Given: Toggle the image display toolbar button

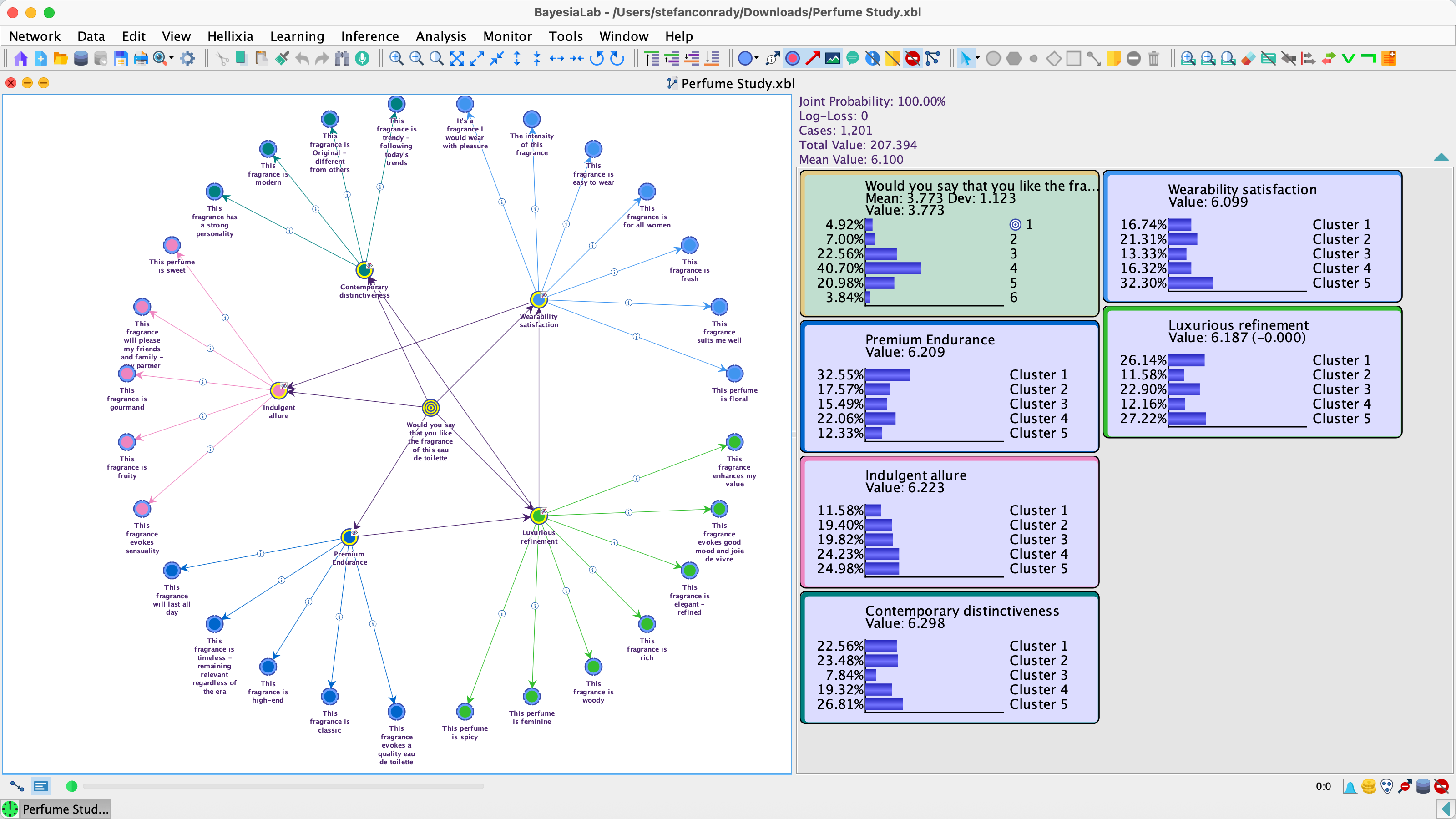Looking at the screenshot, I should coord(833,58).
